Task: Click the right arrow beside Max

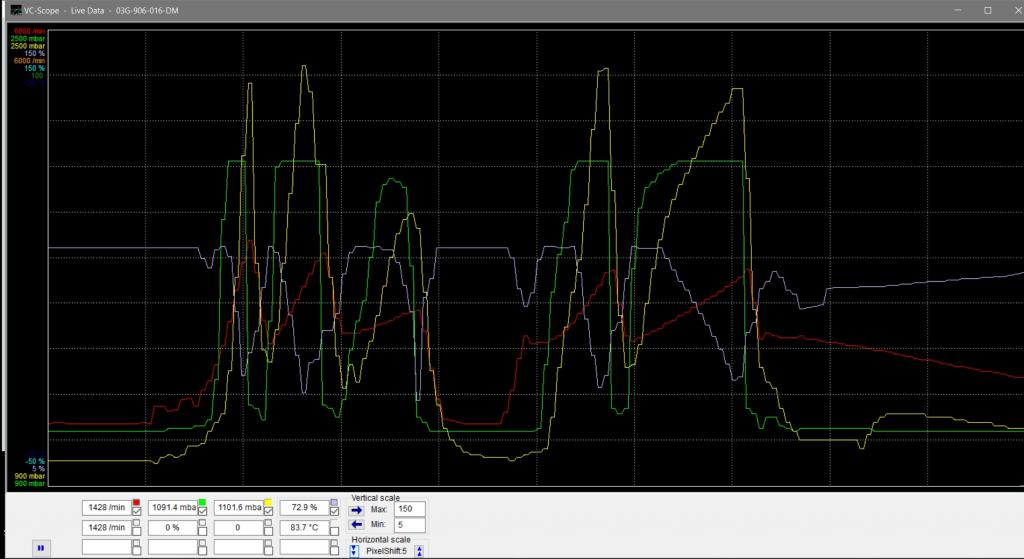Action: coord(356,510)
